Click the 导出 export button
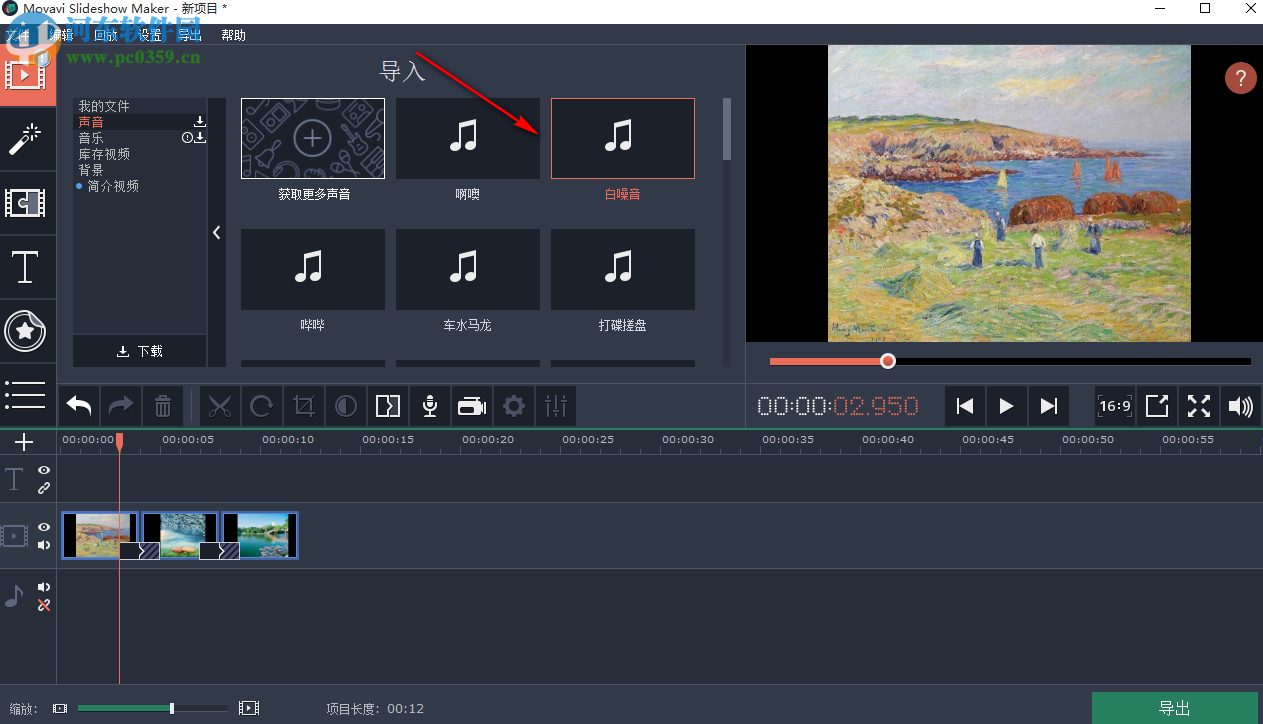 pos(1175,706)
